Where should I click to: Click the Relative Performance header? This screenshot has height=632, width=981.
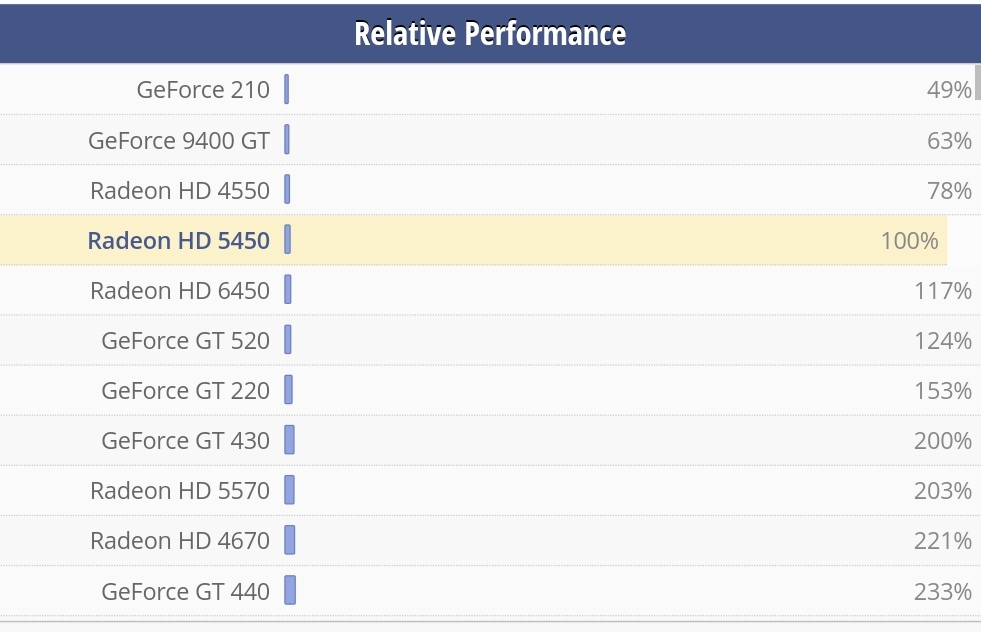pyautogui.click(x=490, y=33)
